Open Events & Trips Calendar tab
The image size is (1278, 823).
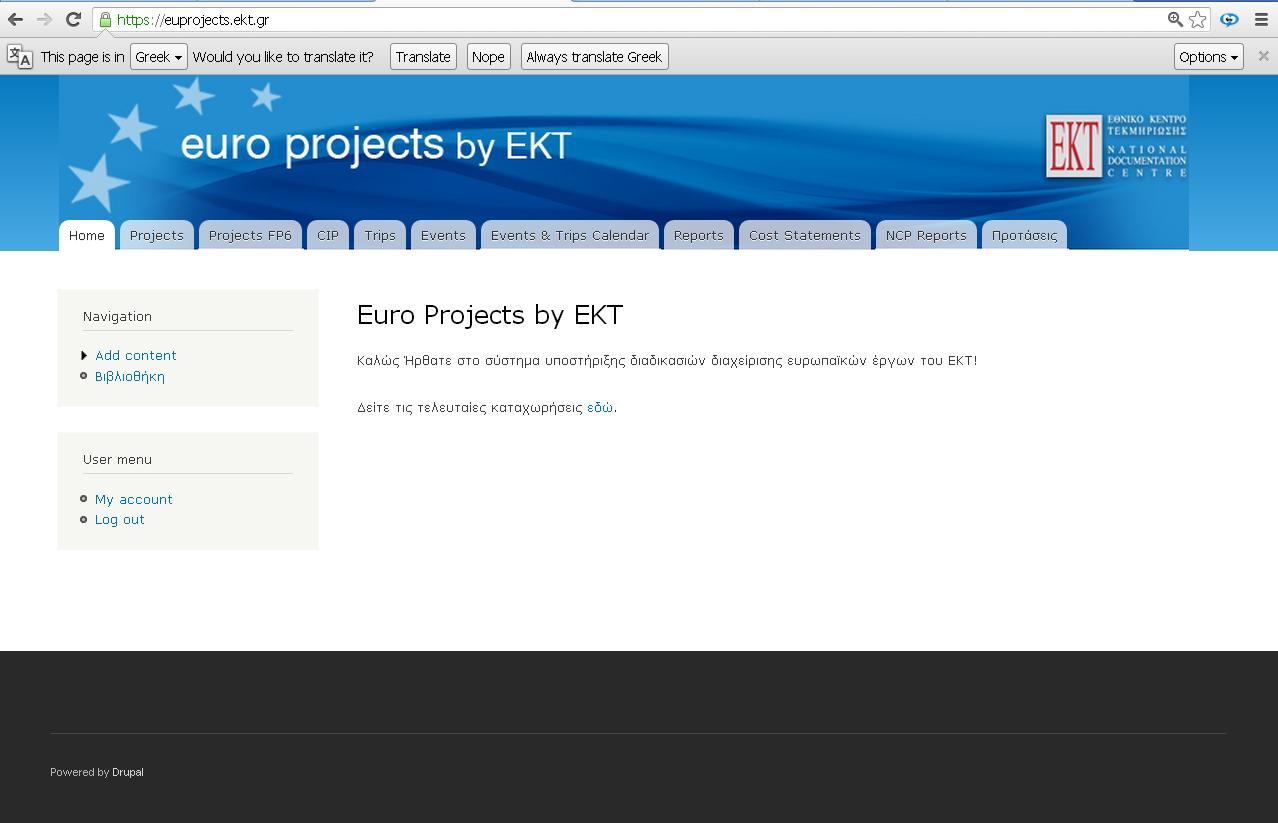[x=570, y=235]
